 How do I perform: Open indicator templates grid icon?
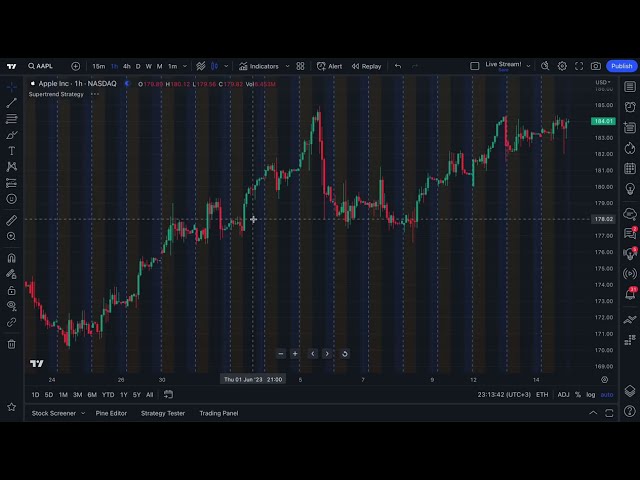click(x=300, y=66)
